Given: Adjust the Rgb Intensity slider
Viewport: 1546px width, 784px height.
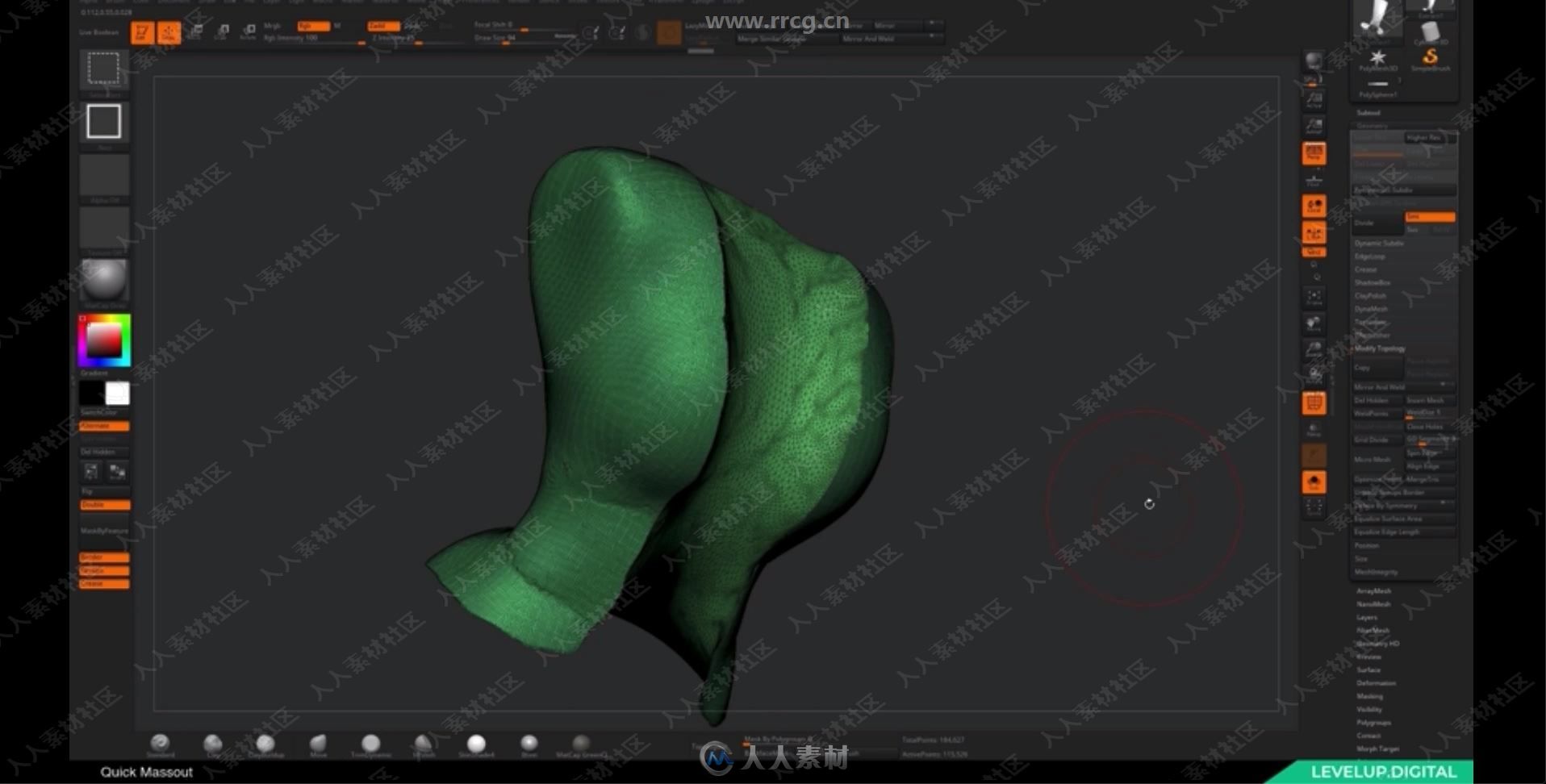Looking at the screenshot, I should click(313, 39).
